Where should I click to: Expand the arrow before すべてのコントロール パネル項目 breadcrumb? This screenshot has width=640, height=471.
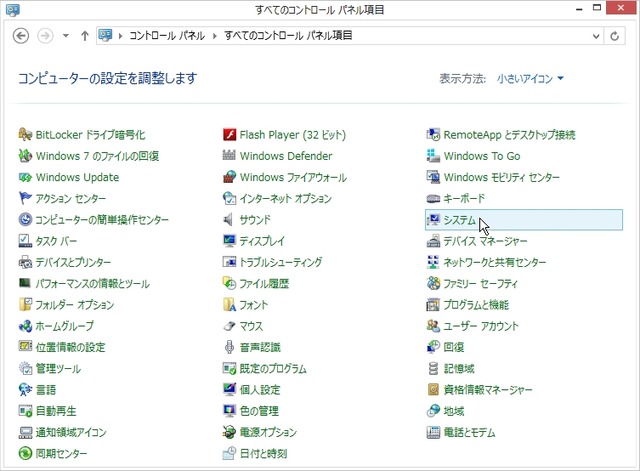pos(215,36)
